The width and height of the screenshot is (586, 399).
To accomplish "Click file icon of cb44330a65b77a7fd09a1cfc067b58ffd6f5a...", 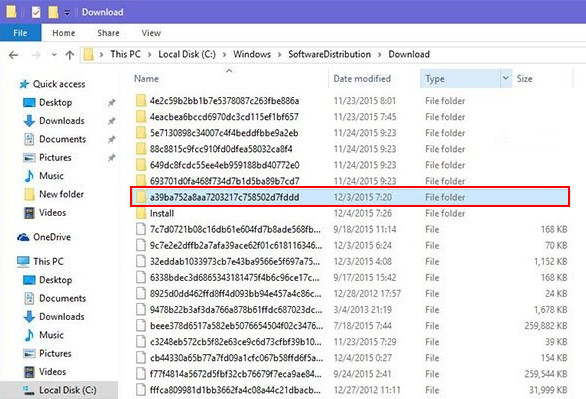I will point(141,358).
